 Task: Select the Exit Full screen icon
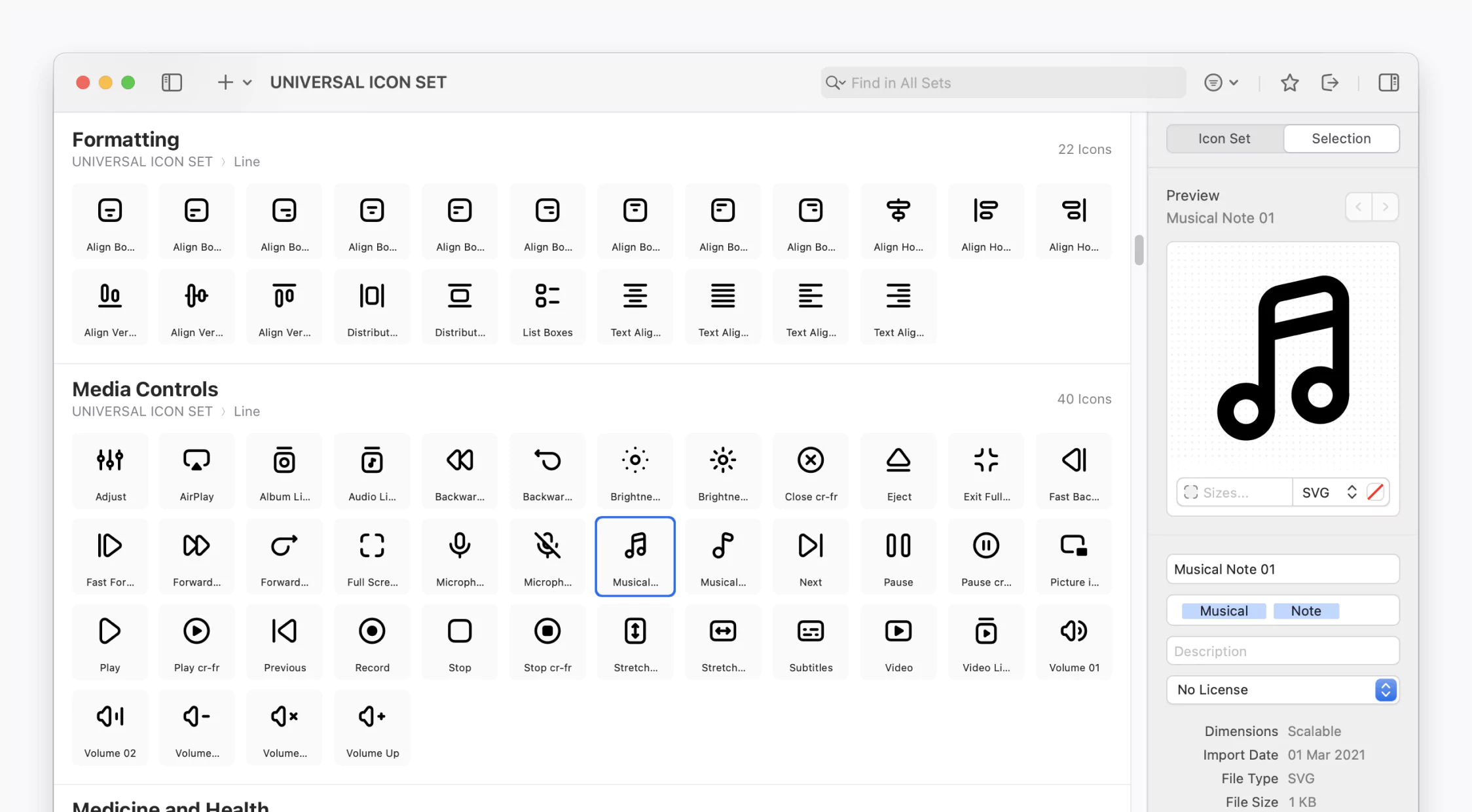(986, 471)
